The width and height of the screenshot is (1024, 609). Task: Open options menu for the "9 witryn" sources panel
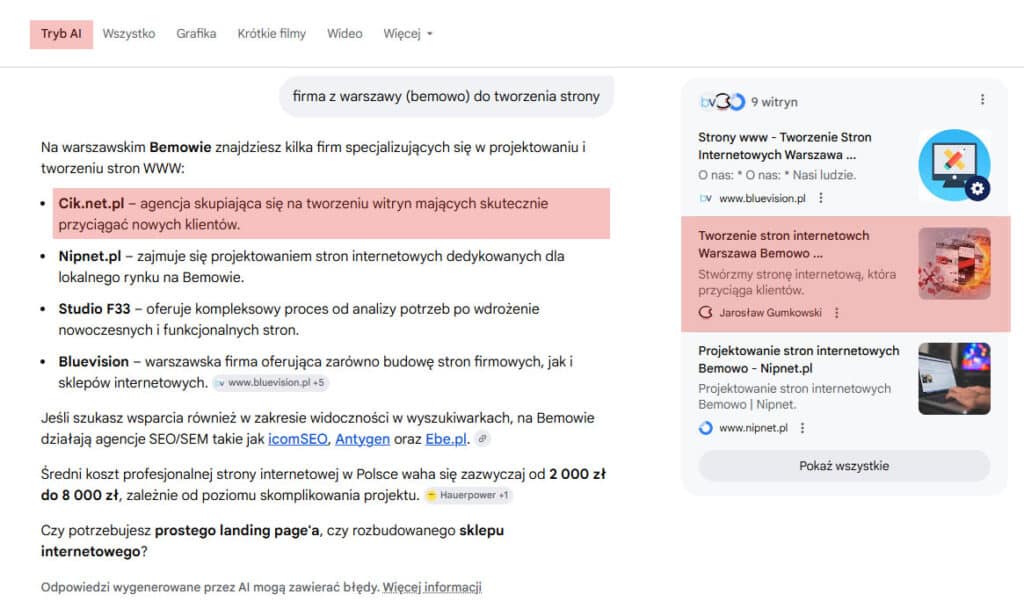pos(982,97)
